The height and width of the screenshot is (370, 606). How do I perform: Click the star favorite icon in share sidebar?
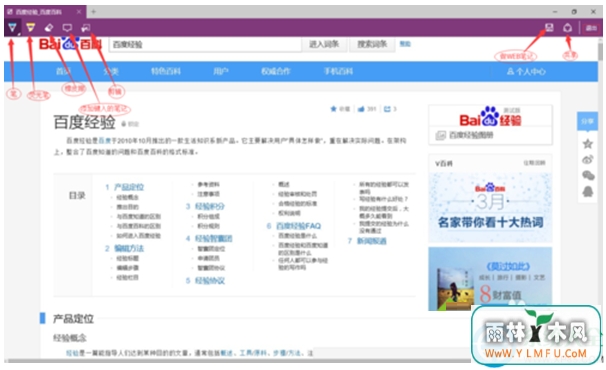click(588, 144)
